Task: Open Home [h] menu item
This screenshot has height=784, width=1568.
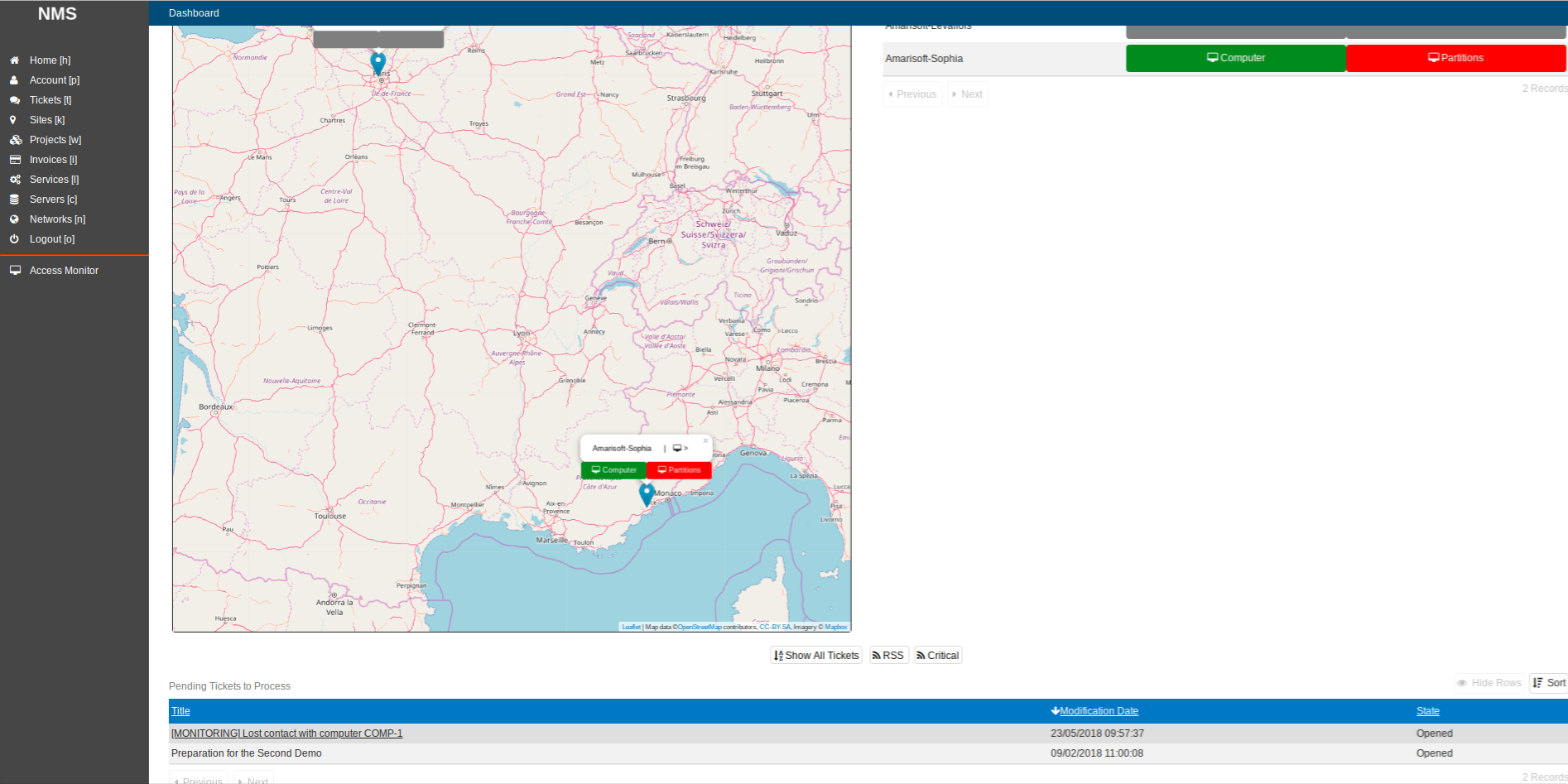Action: click(x=51, y=60)
